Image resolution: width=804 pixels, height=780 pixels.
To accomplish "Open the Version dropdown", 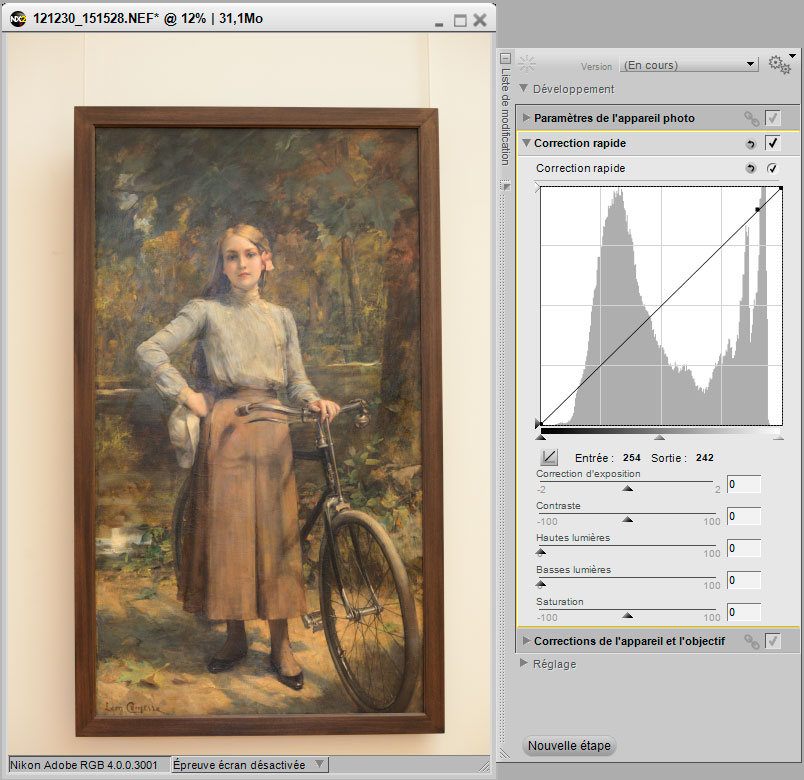I will click(x=689, y=65).
